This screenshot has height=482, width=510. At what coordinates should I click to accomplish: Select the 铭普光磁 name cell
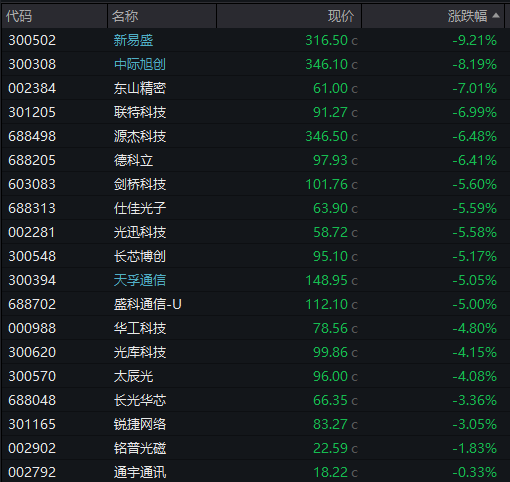click(x=140, y=448)
